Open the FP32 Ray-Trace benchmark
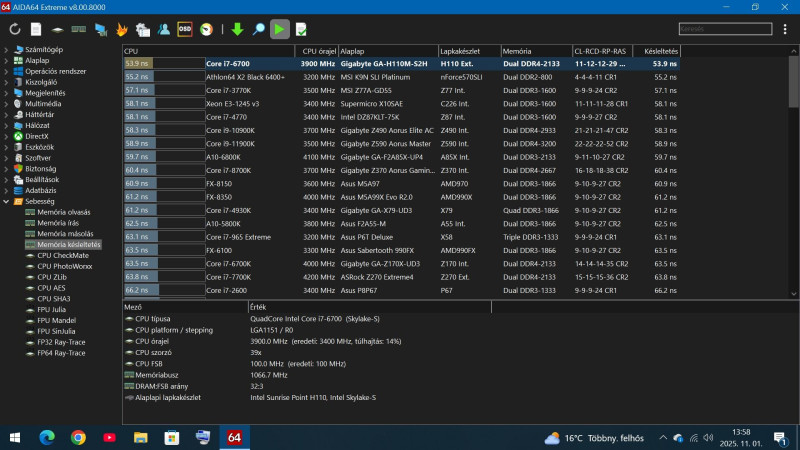Viewport: 800px width, 450px height. (61, 342)
